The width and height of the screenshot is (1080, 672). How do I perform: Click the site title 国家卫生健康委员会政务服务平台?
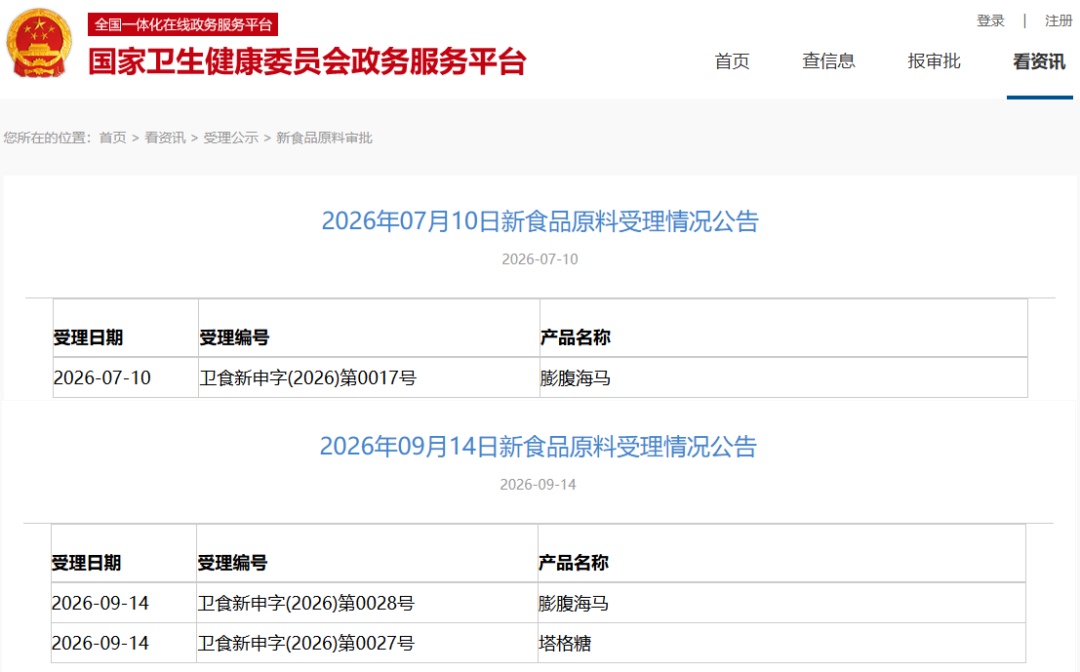307,61
